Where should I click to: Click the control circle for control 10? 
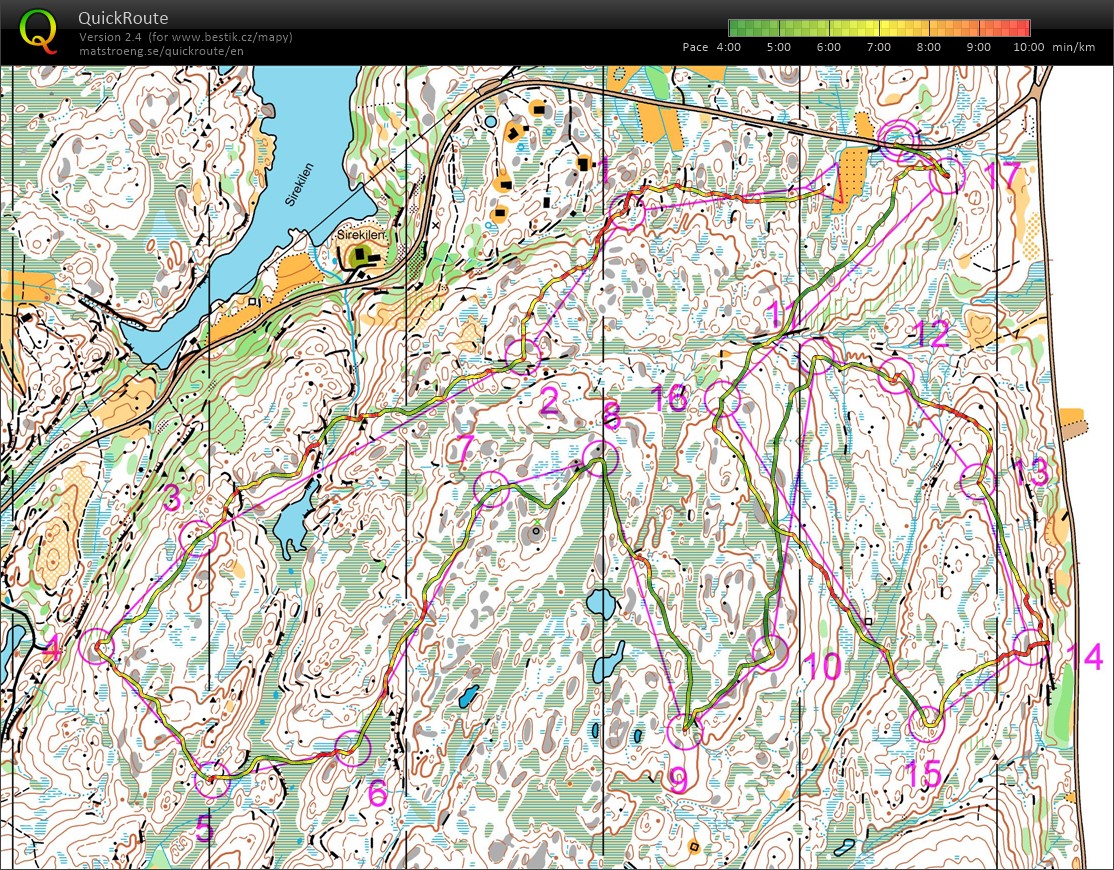[x=770, y=652]
